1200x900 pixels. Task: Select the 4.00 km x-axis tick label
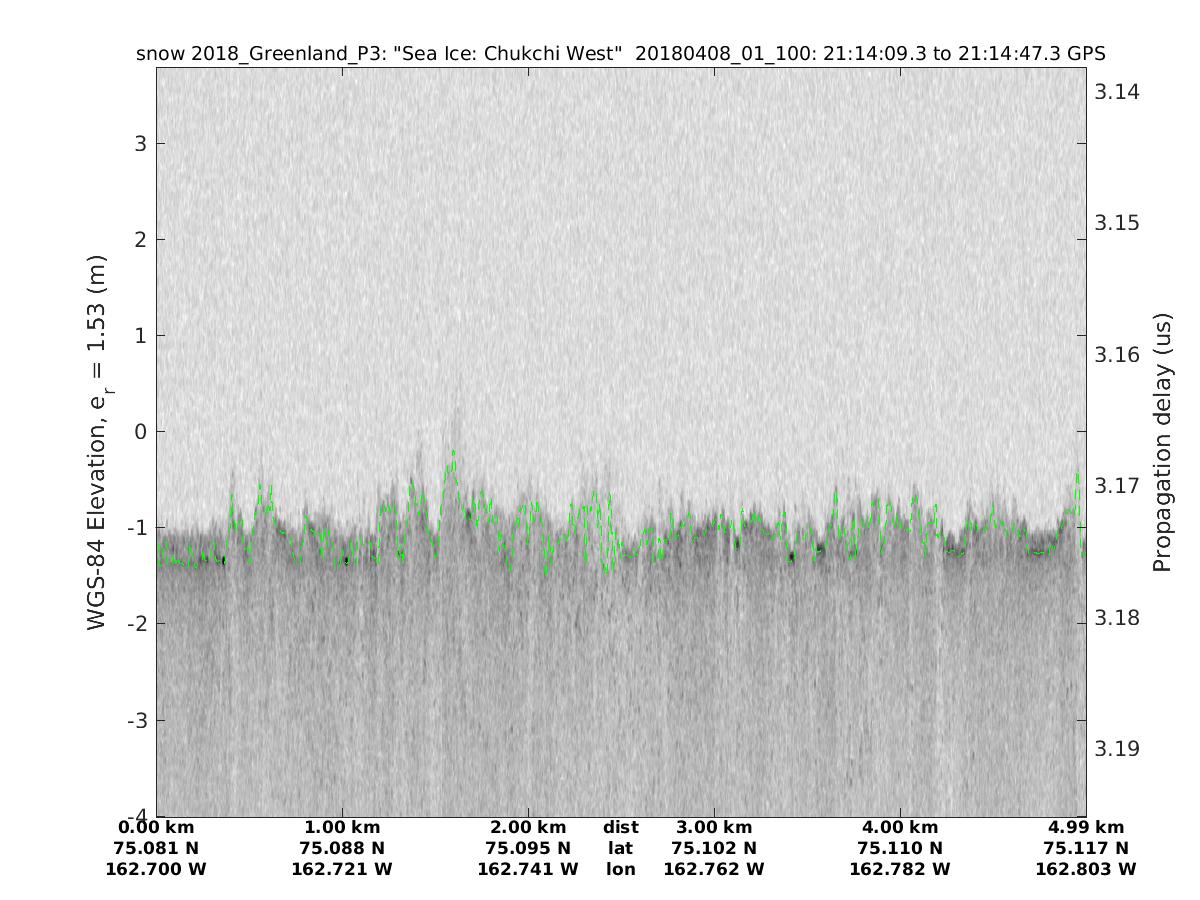(900, 827)
